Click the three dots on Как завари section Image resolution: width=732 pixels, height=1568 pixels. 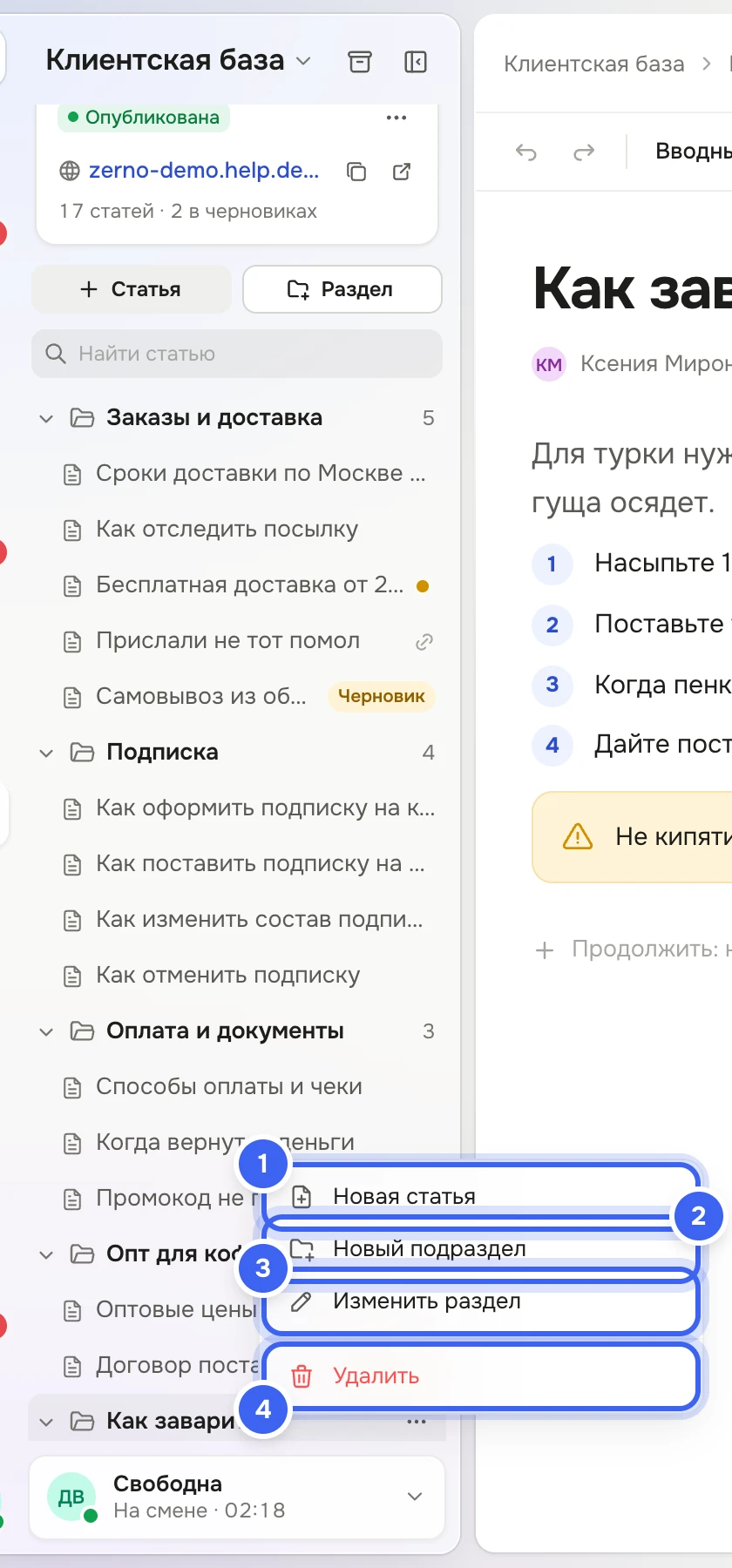point(417,1422)
